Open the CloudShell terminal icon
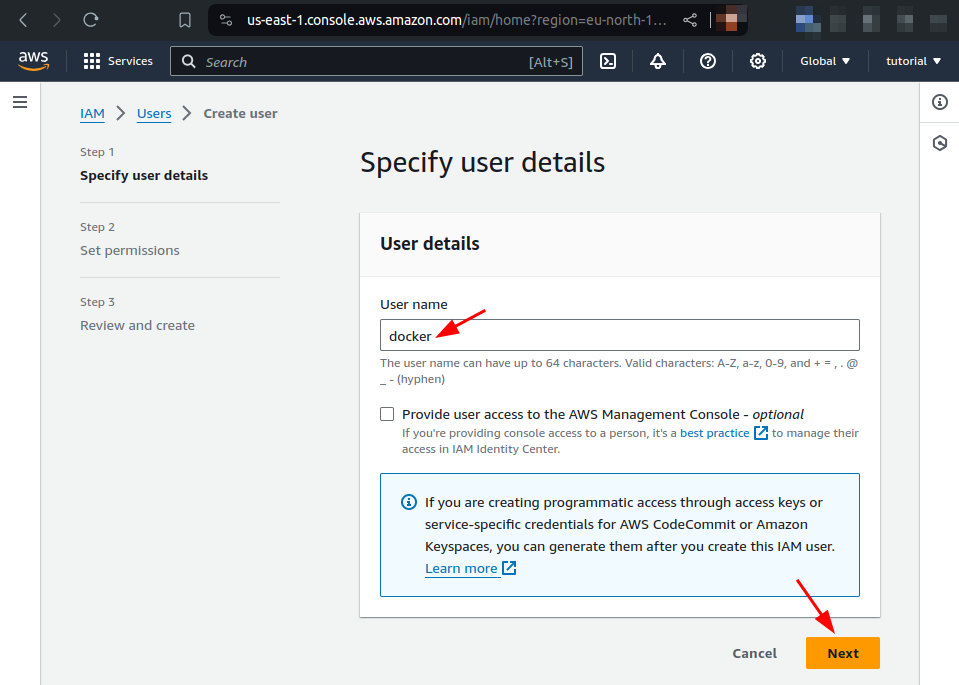 tap(608, 61)
